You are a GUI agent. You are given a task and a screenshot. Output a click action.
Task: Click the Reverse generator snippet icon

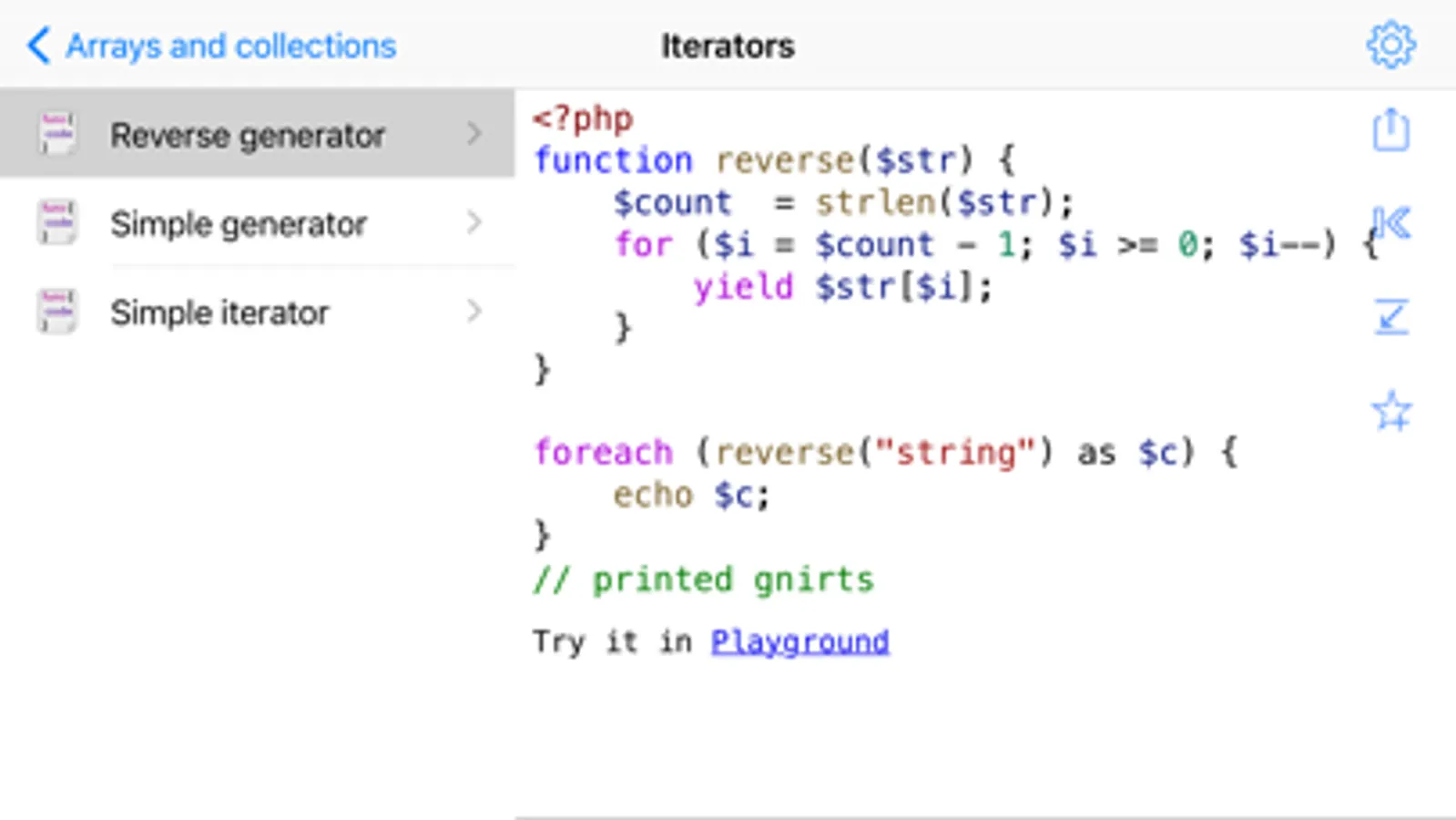tap(57, 134)
